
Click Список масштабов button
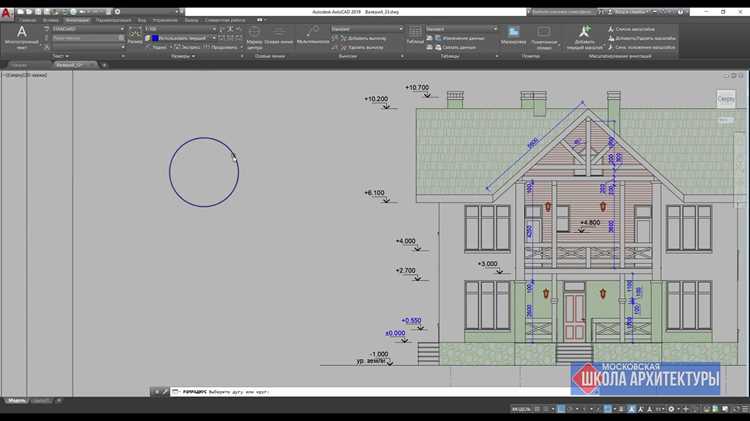pyautogui.click(x=631, y=29)
